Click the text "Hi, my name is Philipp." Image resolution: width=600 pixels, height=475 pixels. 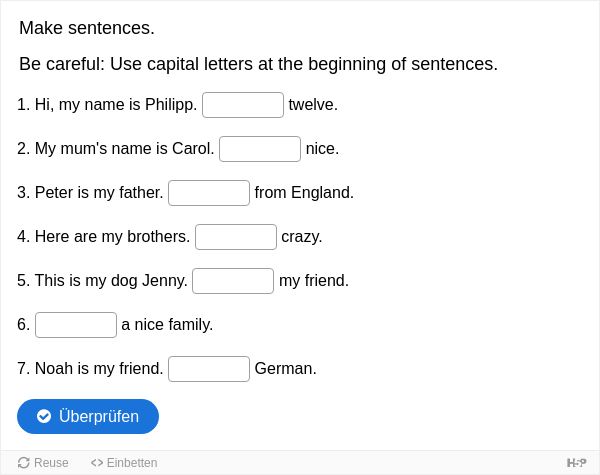click(116, 104)
